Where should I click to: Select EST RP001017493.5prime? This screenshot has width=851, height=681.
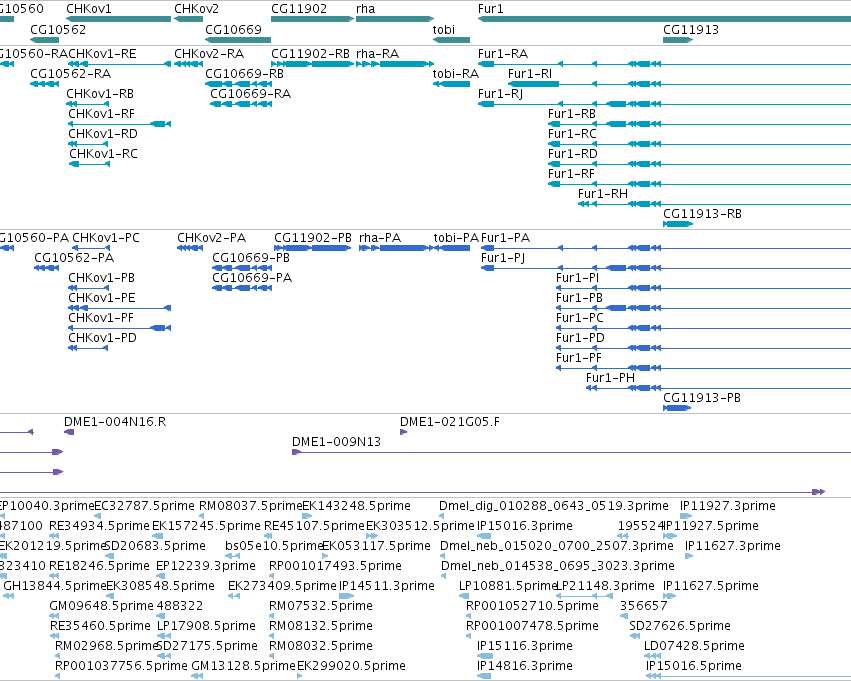coord(335,566)
